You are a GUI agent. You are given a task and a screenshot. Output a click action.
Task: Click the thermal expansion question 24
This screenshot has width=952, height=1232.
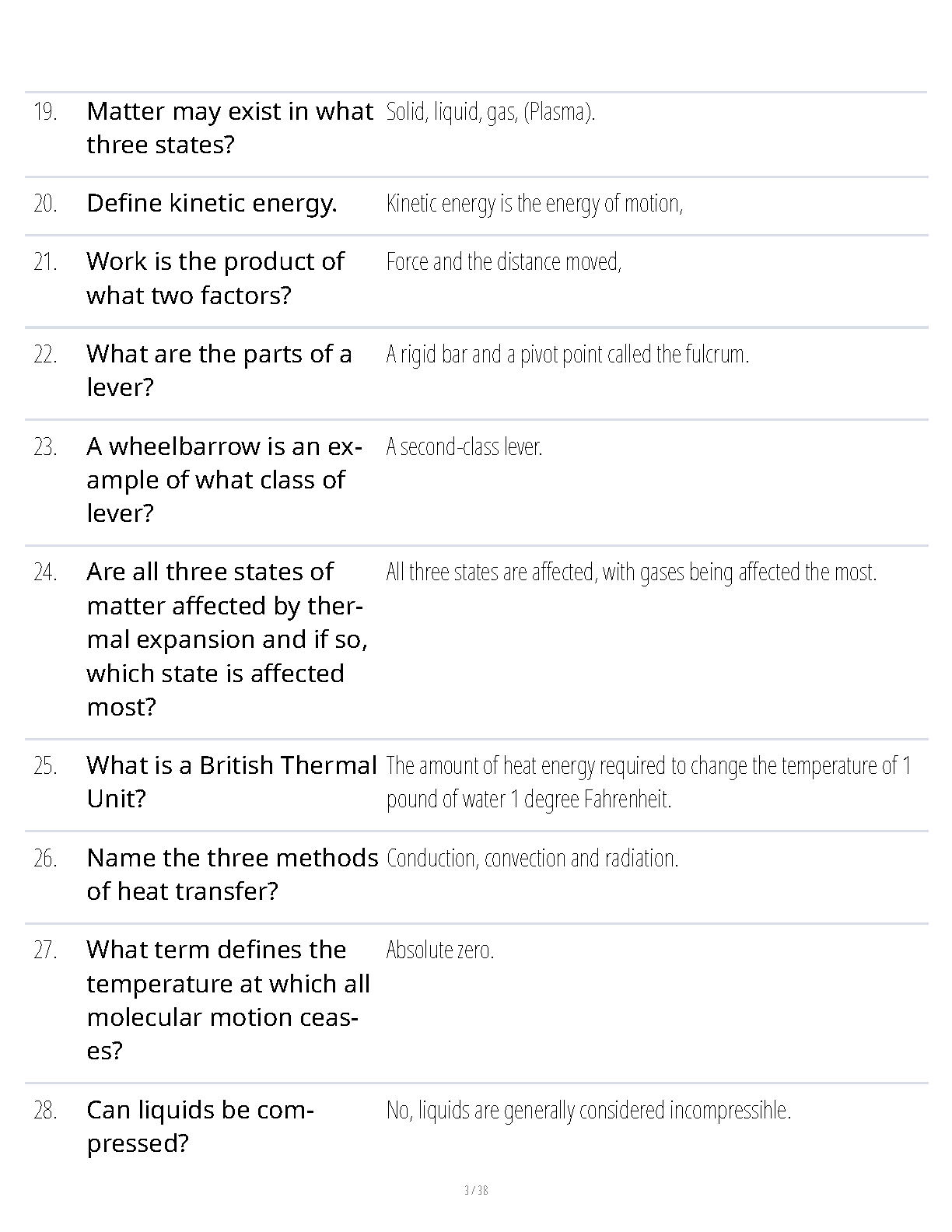(x=227, y=639)
